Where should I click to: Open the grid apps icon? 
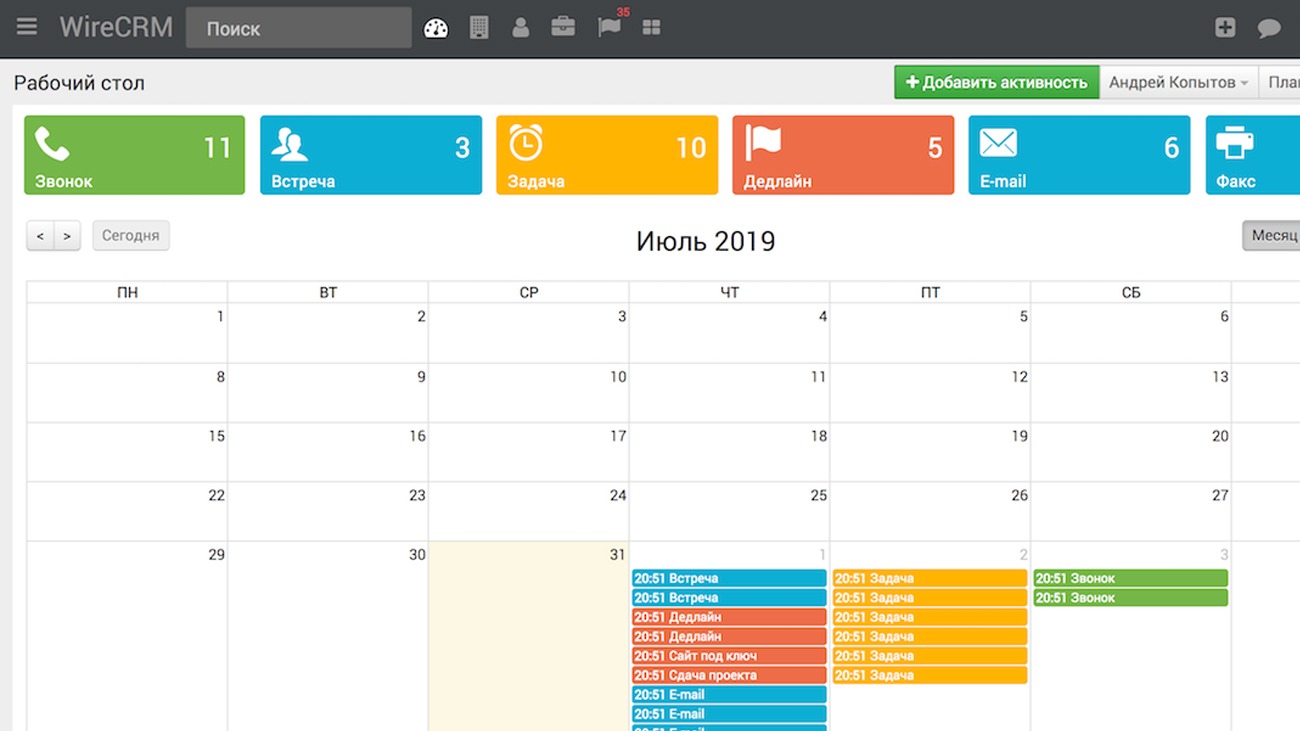click(651, 28)
